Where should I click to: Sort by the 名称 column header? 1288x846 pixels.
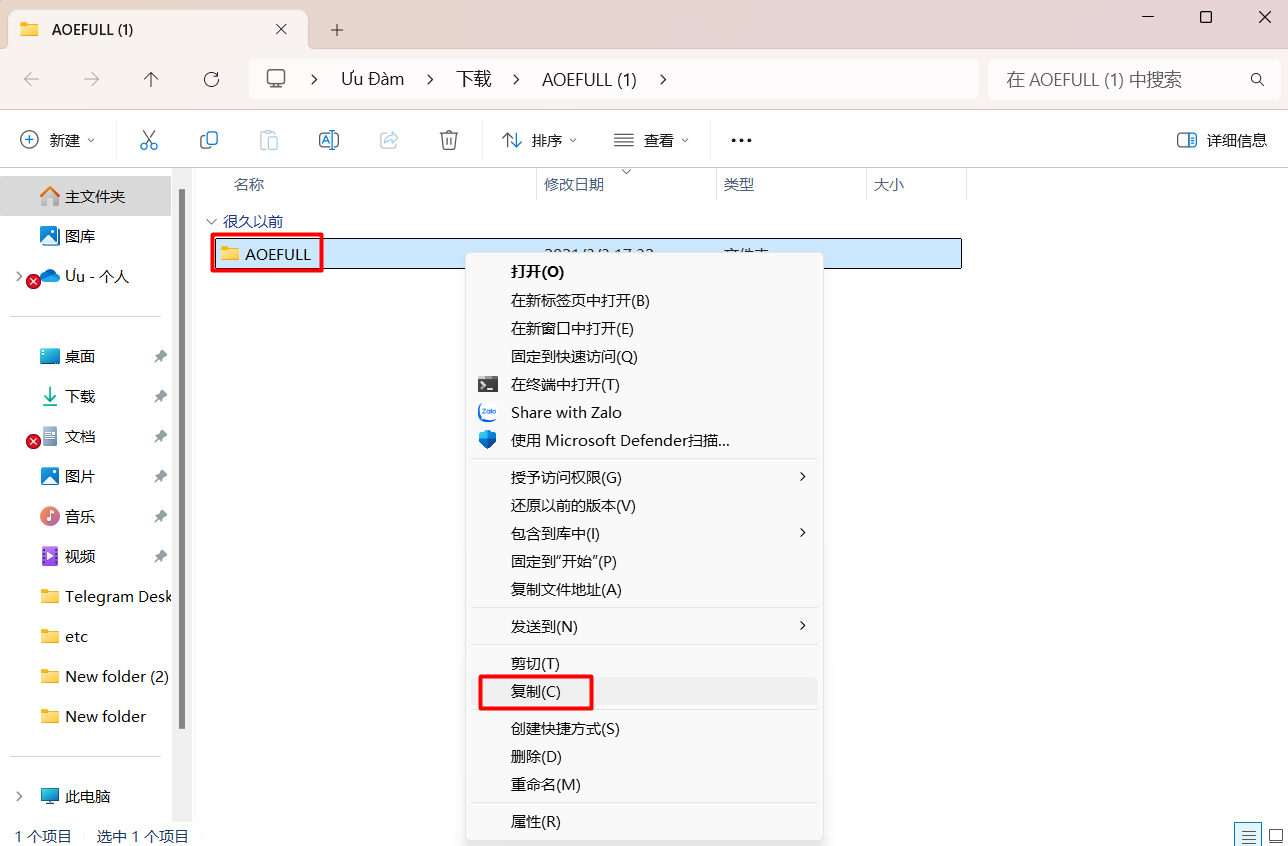pyautogui.click(x=249, y=185)
